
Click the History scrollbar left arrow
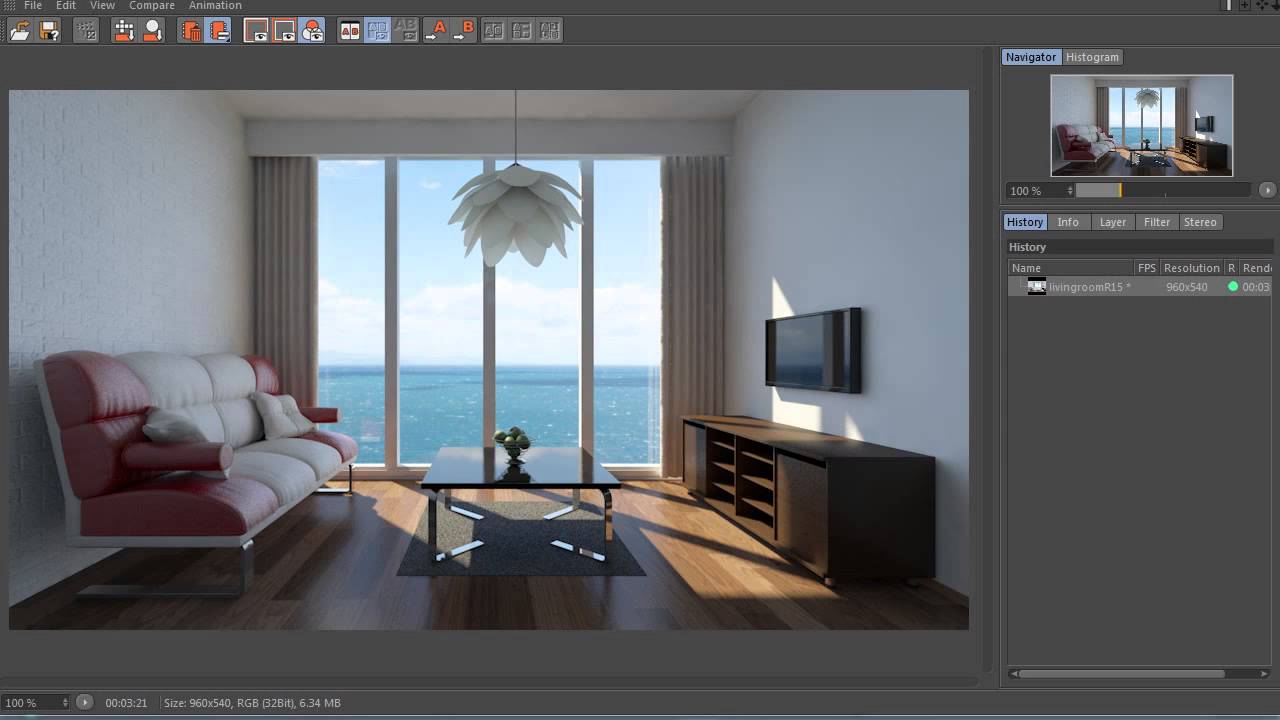click(1014, 674)
